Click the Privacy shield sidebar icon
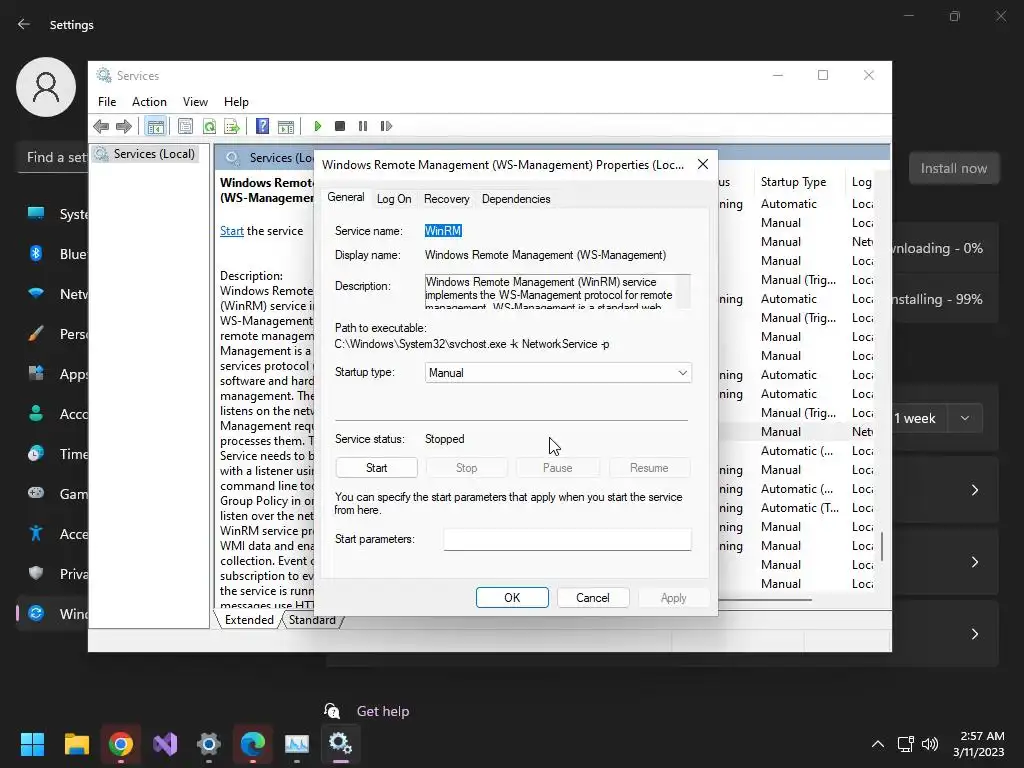Screen dimensions: 1024x768 tap(36, 573)
